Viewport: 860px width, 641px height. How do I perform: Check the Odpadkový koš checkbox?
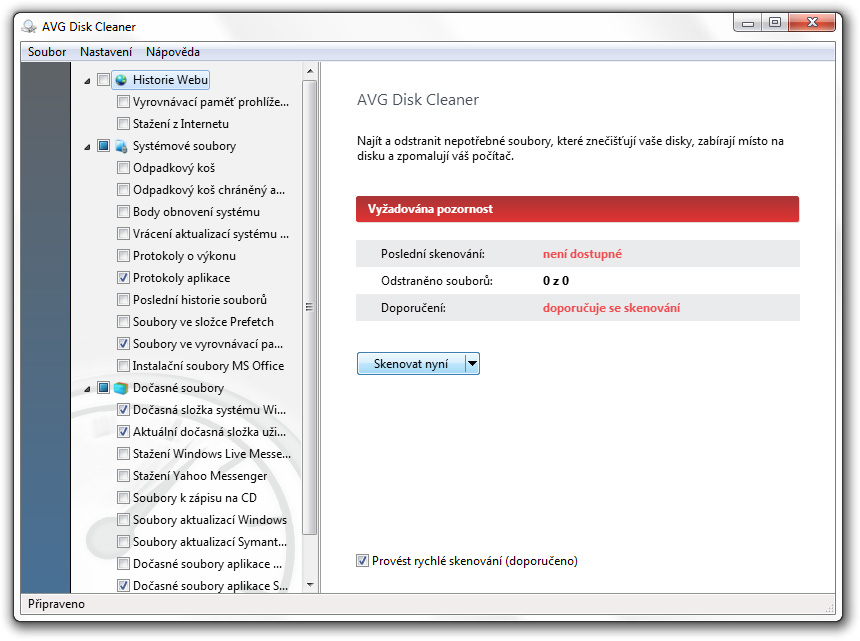123,168
